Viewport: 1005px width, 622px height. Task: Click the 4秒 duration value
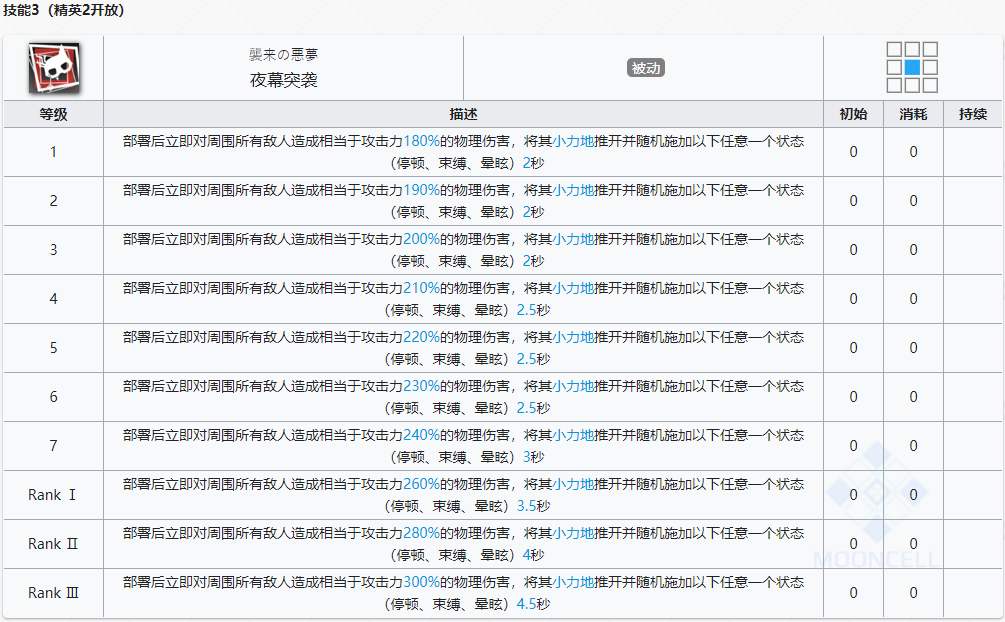tap(533, 555)
